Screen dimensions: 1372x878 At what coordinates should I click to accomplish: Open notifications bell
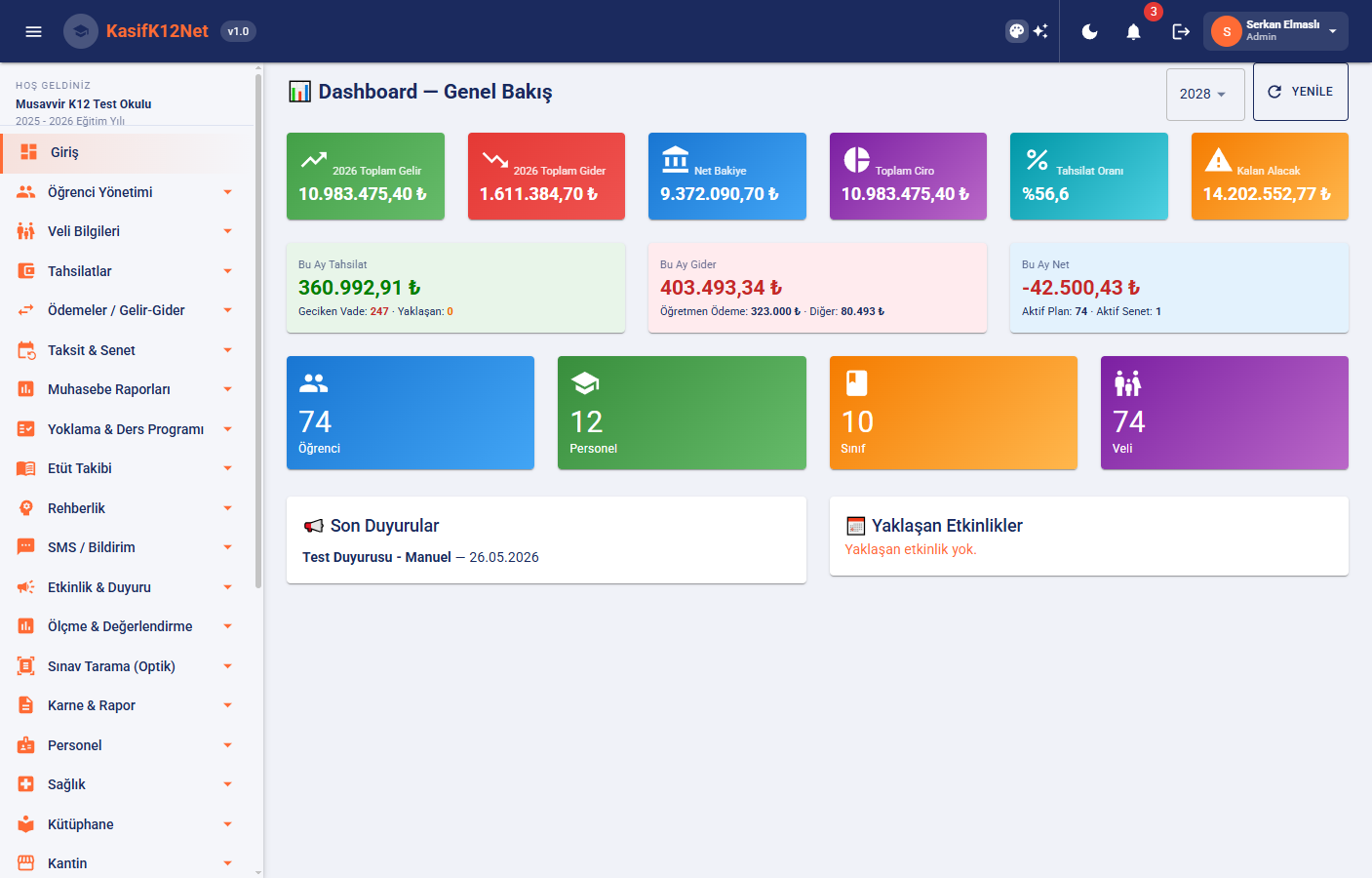1133,31
